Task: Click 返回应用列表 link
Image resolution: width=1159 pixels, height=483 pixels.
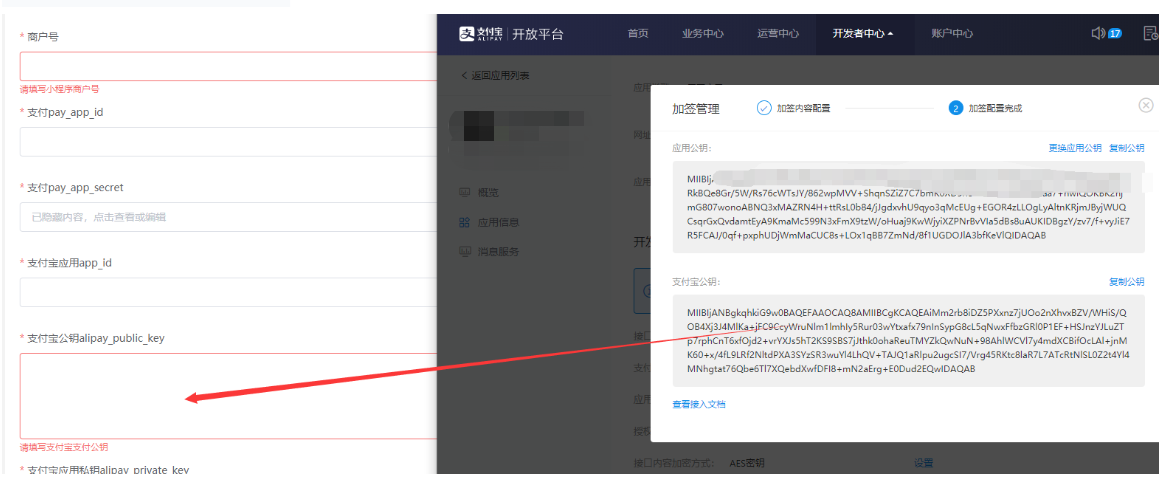Action: point(500,75)
